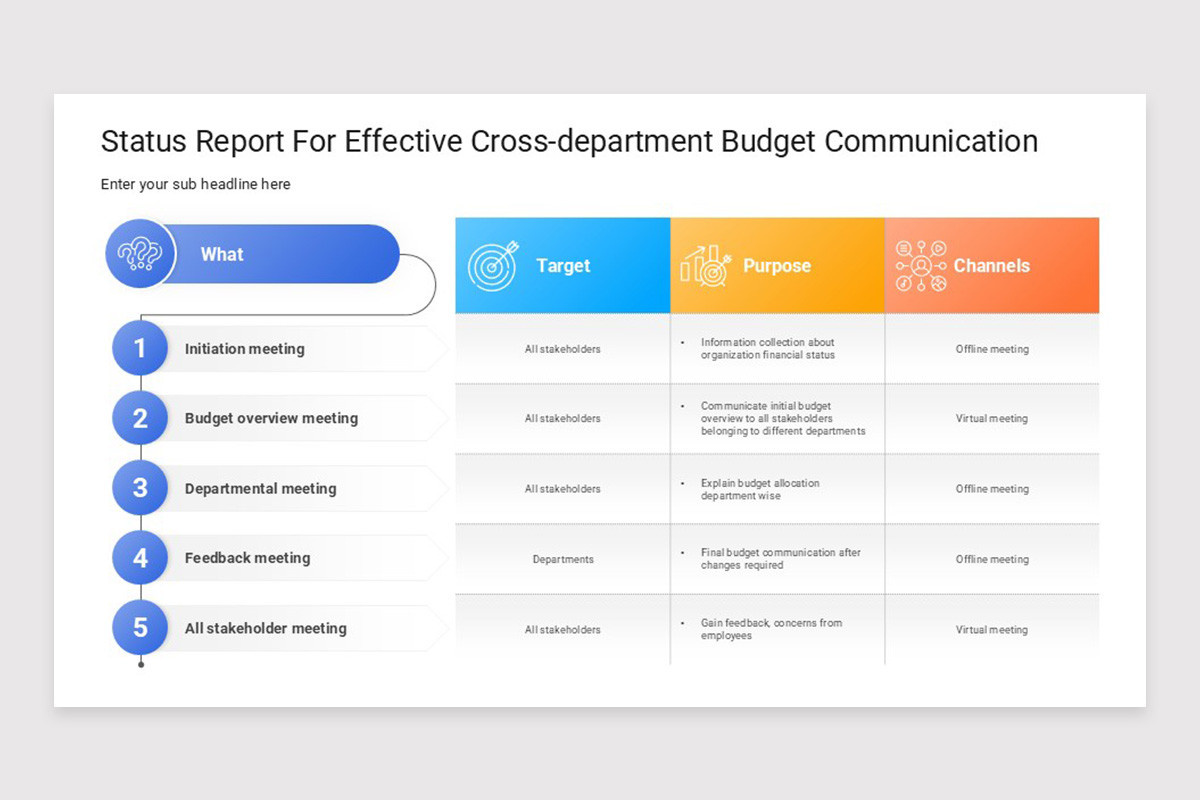Image resolution: width=1200 pixels, height=800 pixels.
Task: Select the dartboard icon in the Target header
Action: 494,265
